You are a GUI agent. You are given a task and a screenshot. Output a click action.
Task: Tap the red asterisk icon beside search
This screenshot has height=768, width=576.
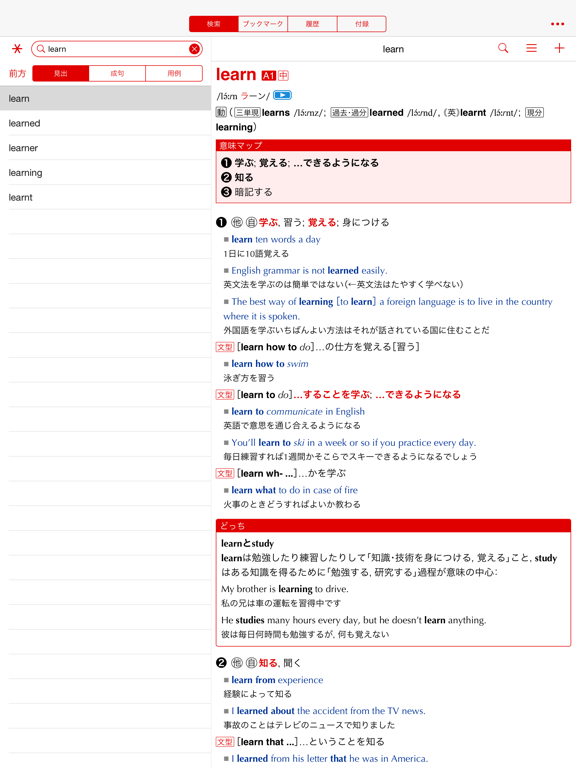click(17, 49)
